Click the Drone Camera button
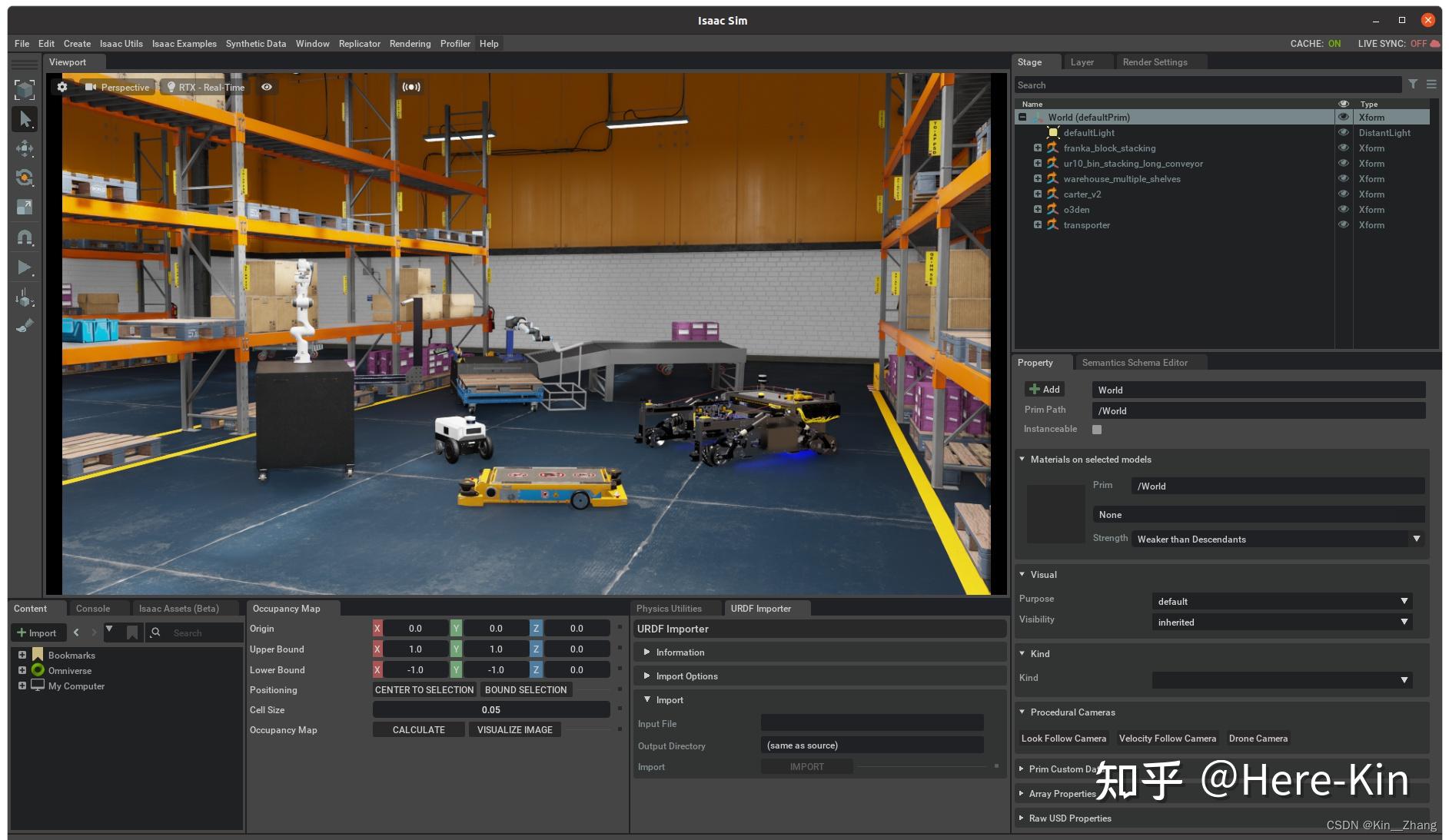1449x840 pixels. coord(1258,739)
